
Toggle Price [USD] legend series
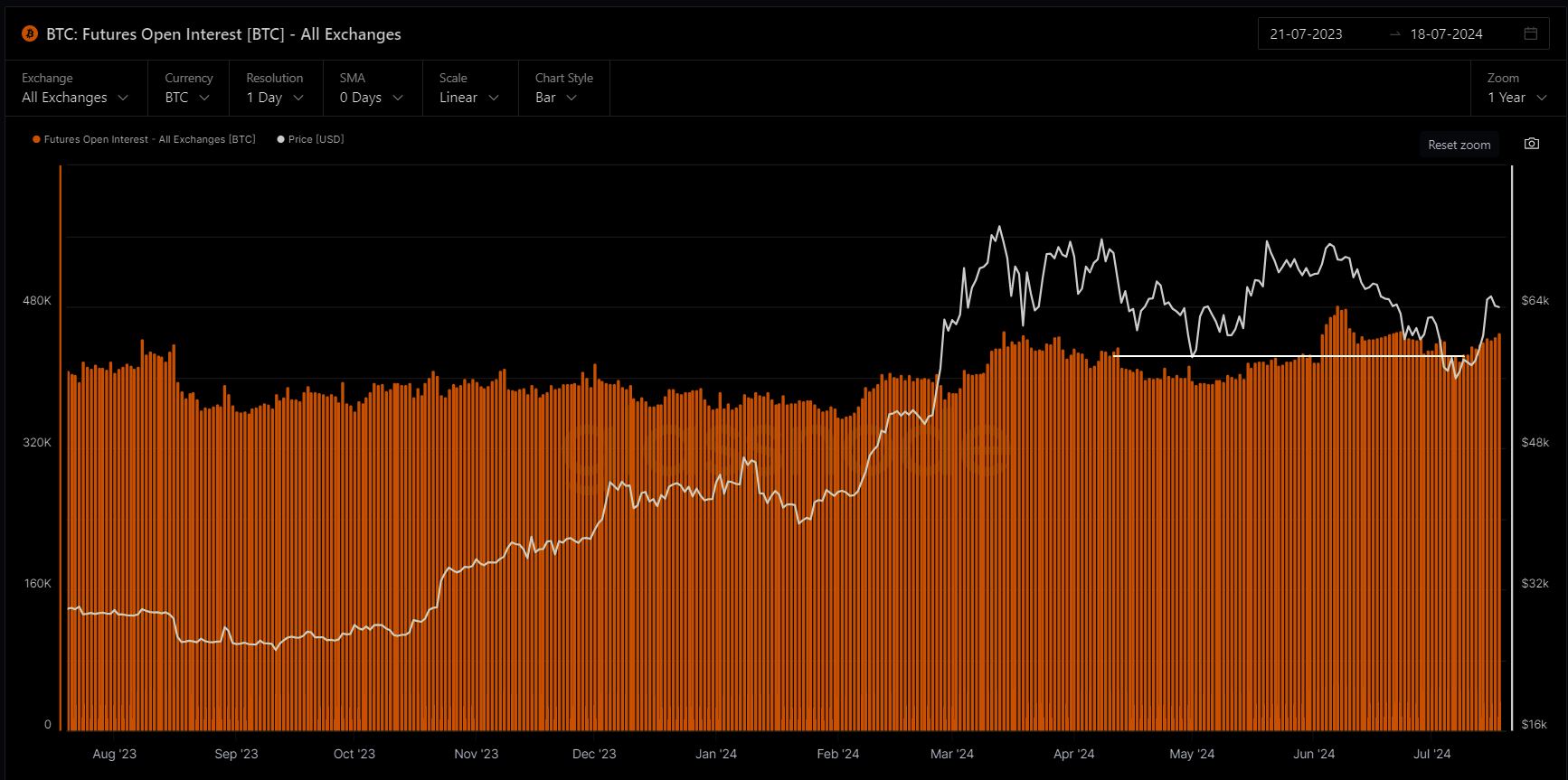(310, 139)
